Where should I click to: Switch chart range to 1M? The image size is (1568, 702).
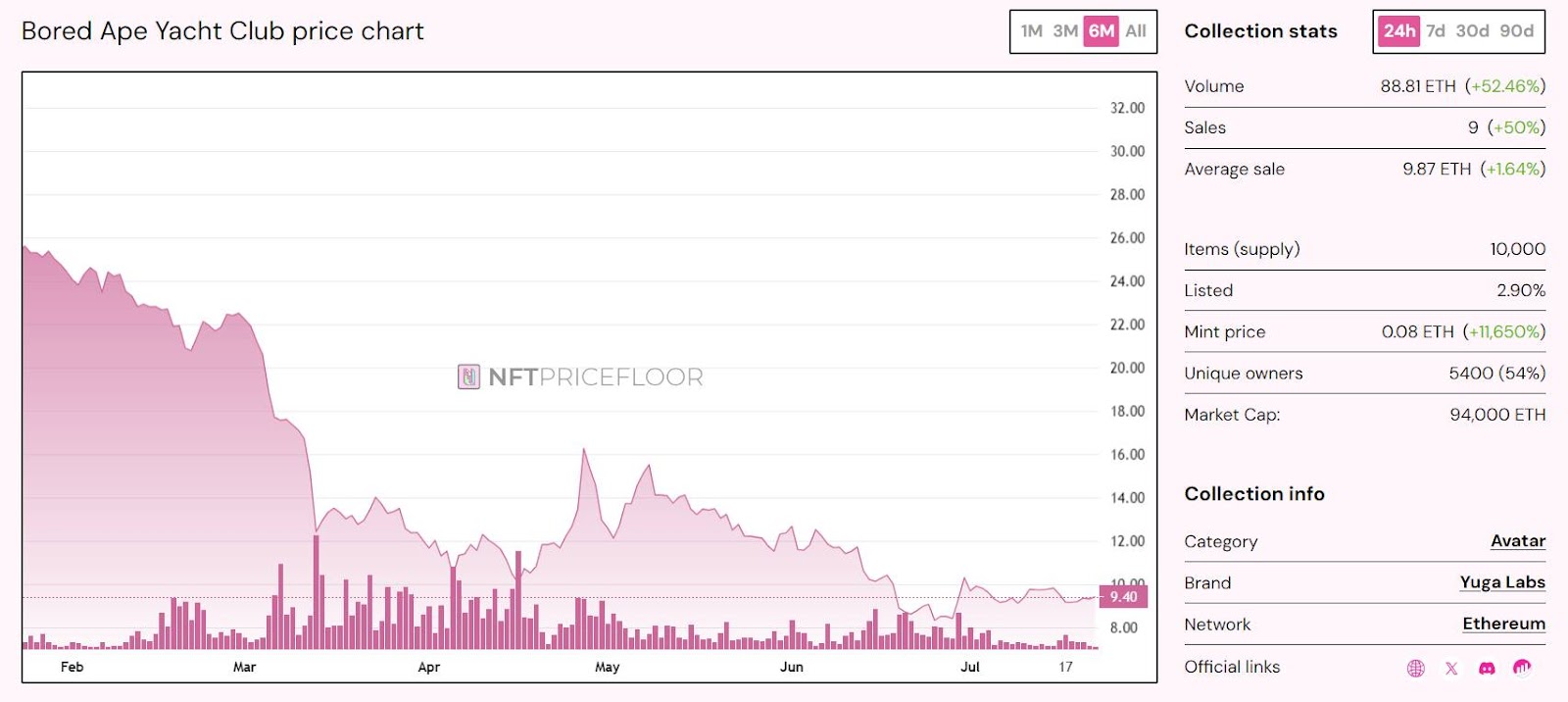(1031, 31)
